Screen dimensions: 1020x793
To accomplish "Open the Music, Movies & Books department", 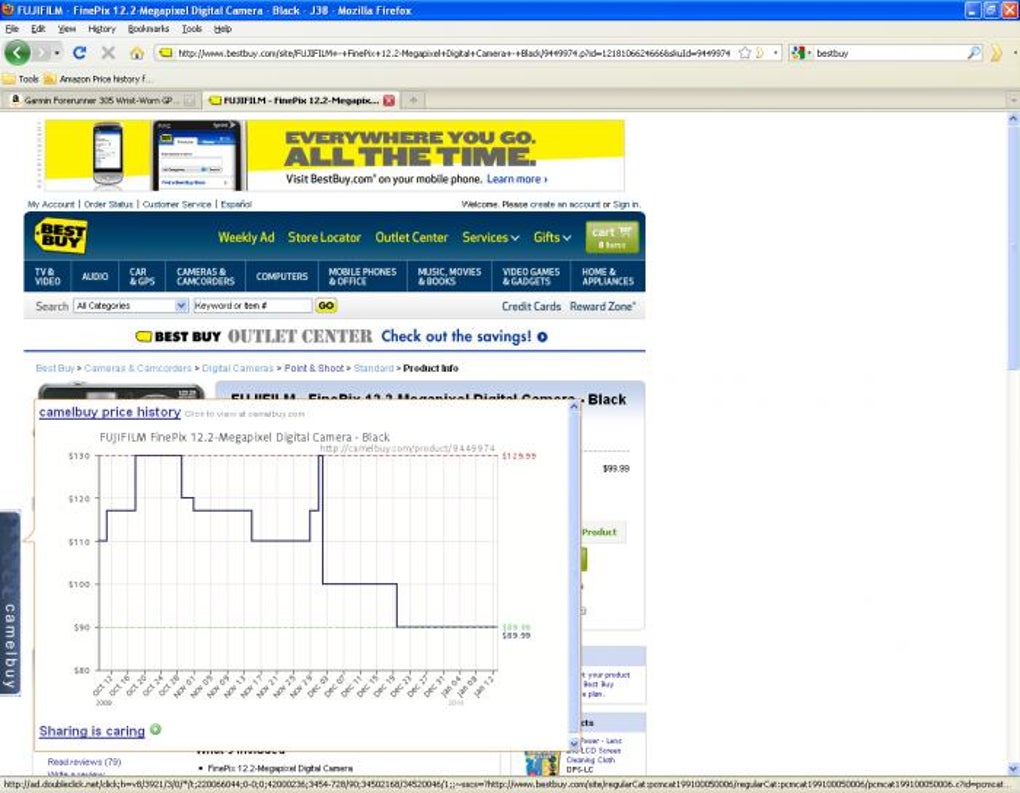I will tap(450, 276).
